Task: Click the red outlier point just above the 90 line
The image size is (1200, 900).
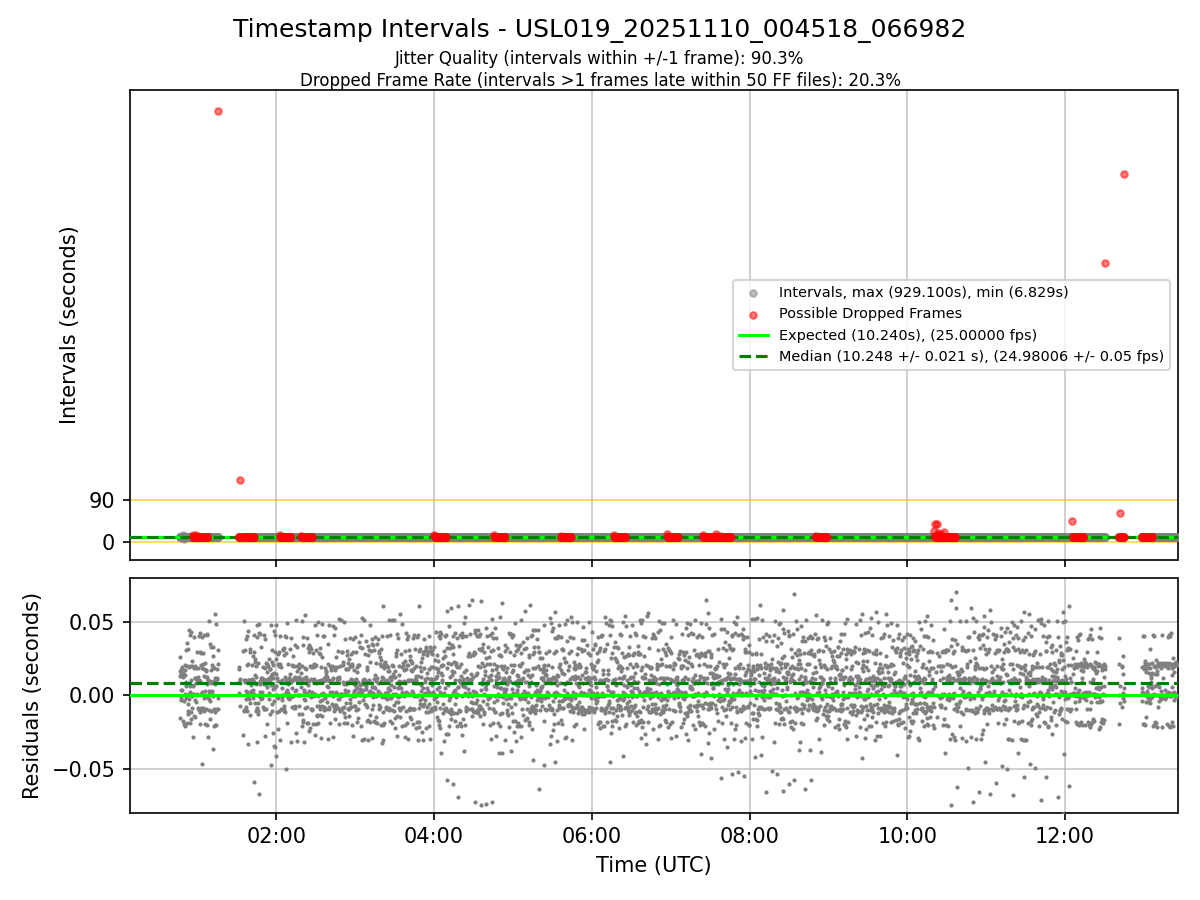Action: (240, 480)
